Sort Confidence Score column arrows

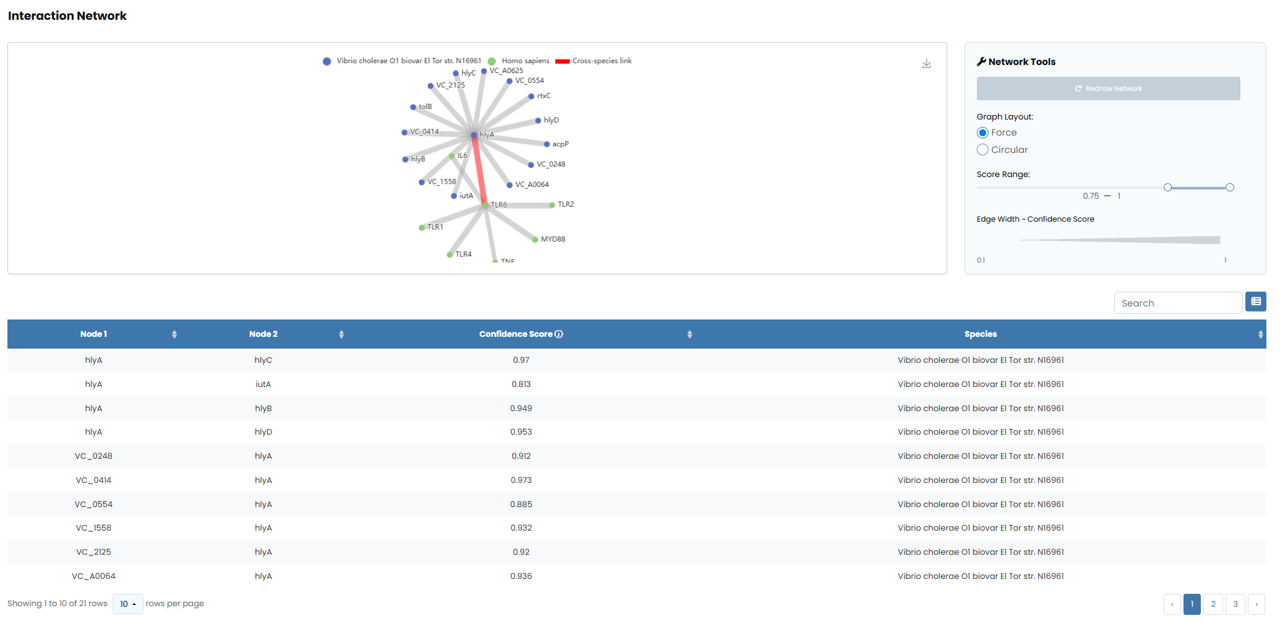point(689,334)
